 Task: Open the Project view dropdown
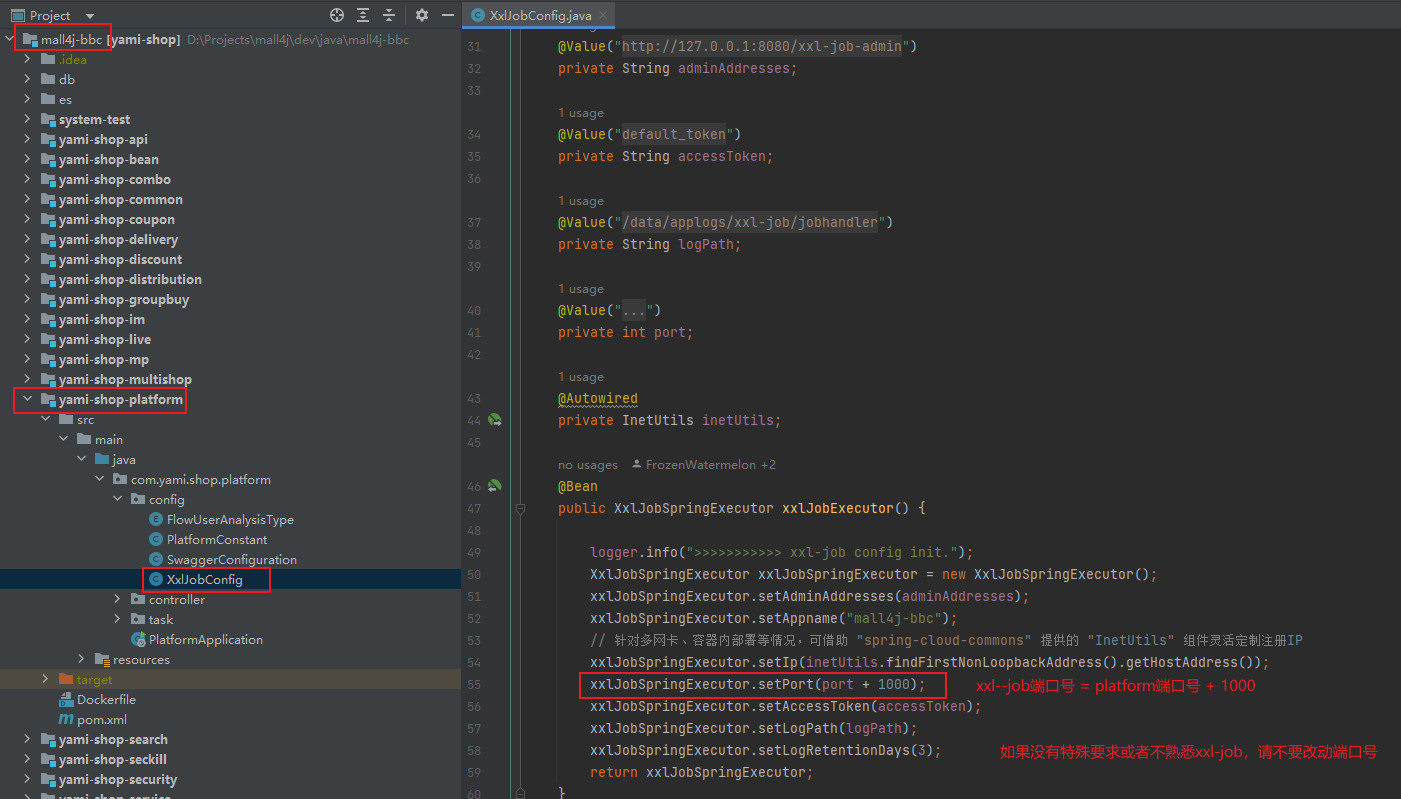(90, 16)
